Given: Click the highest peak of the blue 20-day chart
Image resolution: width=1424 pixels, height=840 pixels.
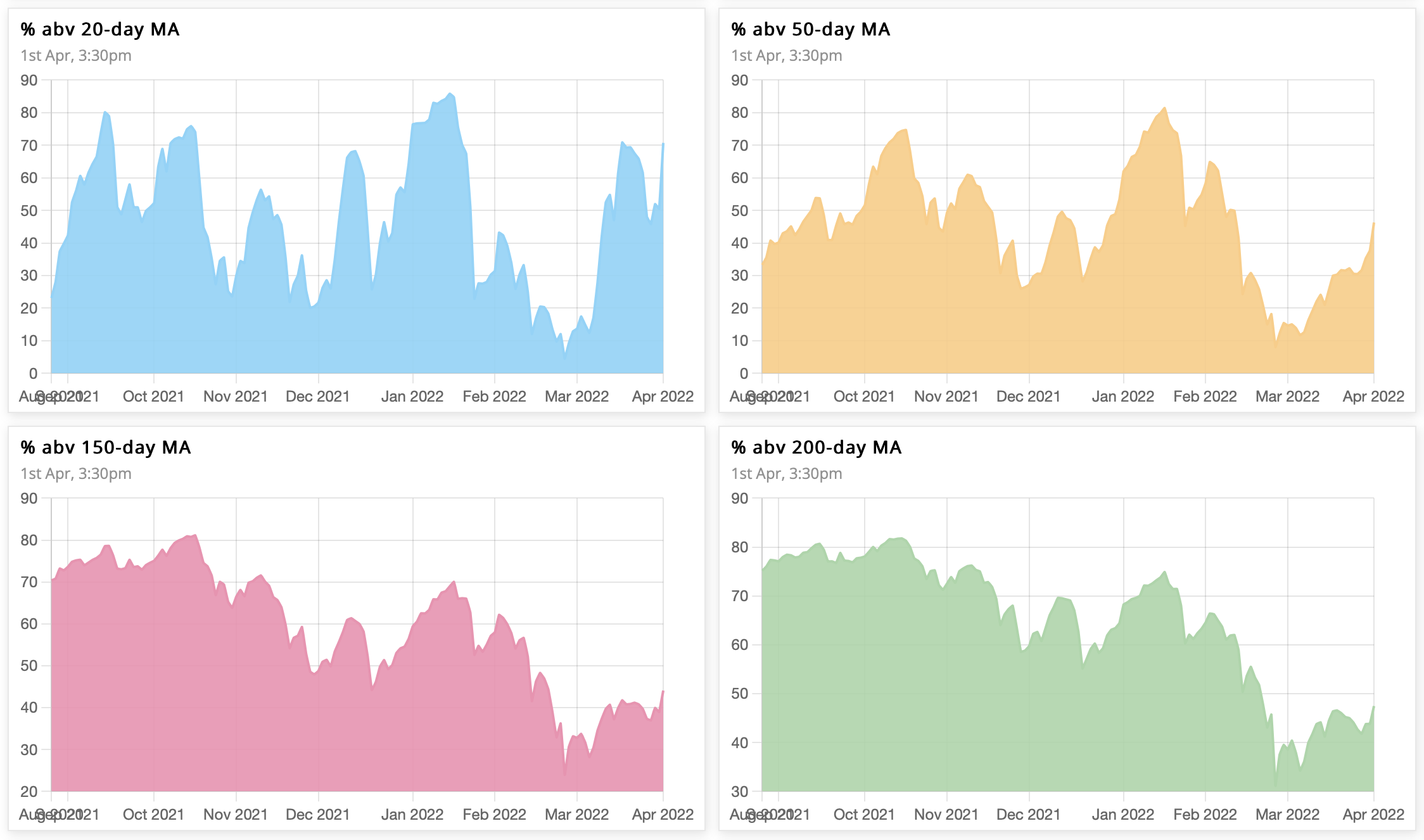Looking at the screenshot, I should pyautogui.click(x=450, y=94).
